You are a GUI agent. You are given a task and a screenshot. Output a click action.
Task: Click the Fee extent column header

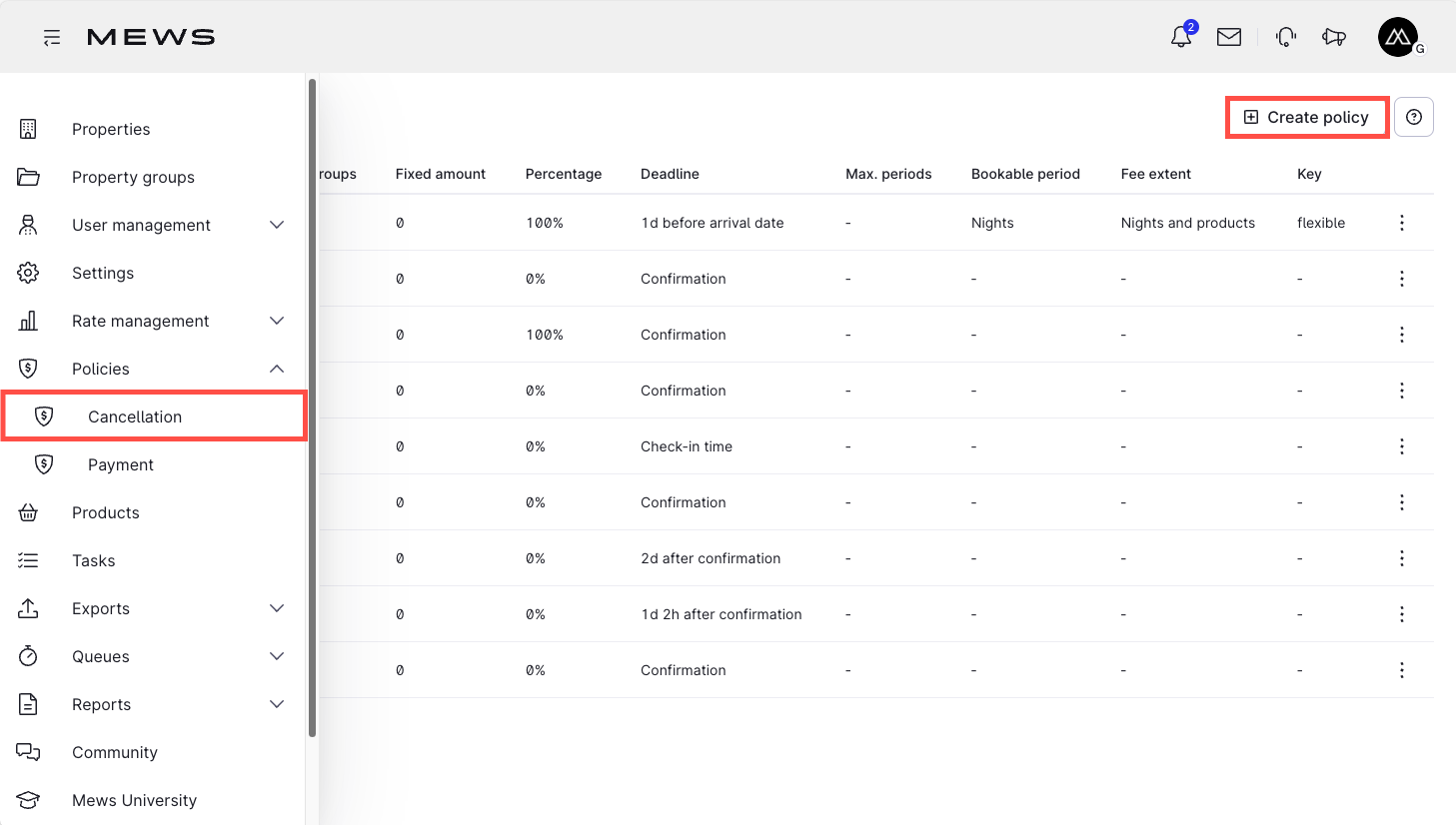coord(1156,174)
